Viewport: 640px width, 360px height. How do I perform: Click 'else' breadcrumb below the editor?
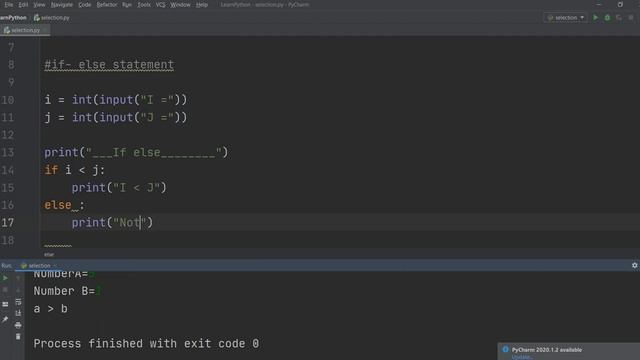[49, 254]
